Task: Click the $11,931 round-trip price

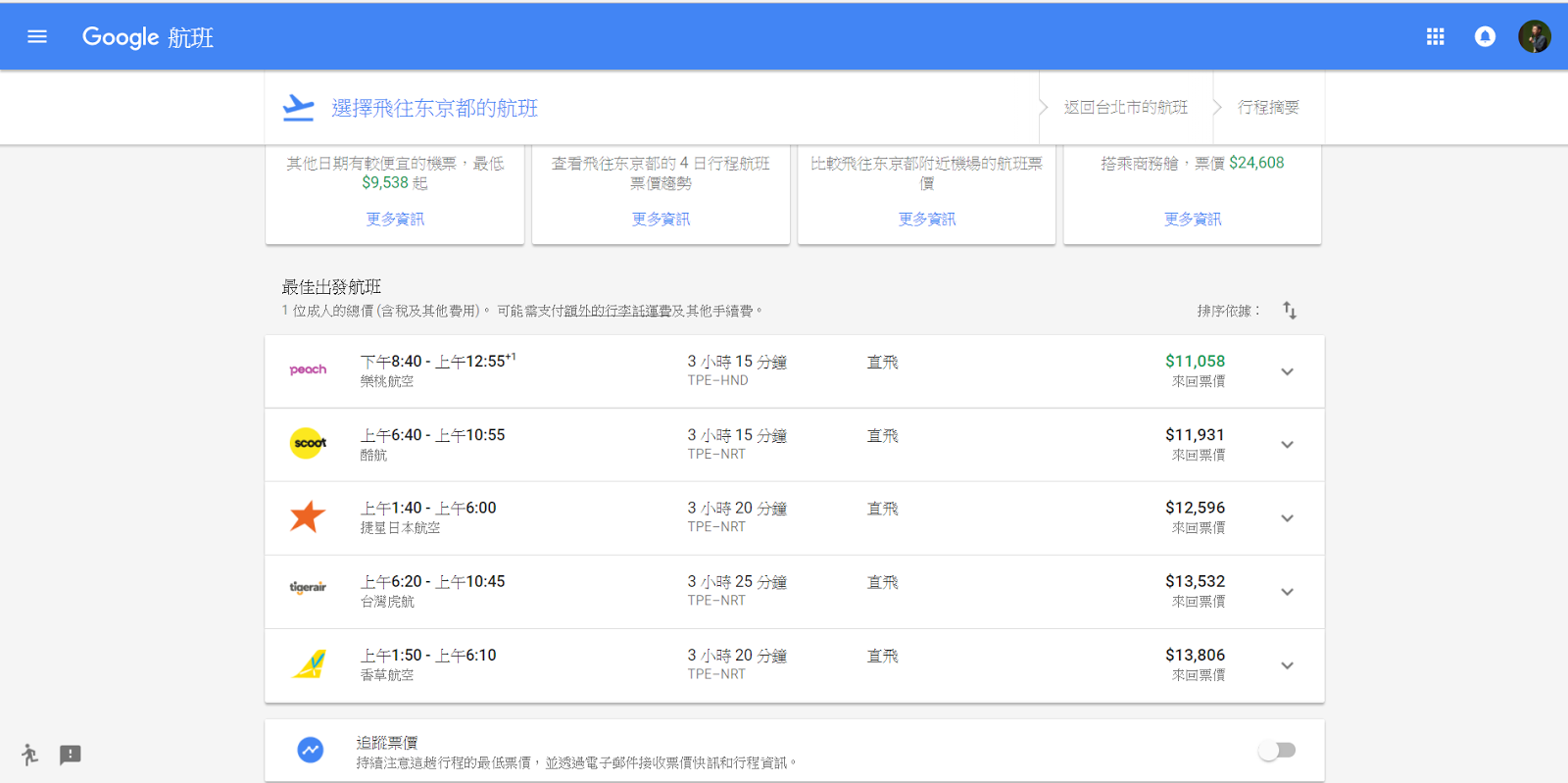Action: click(1195, 435)
